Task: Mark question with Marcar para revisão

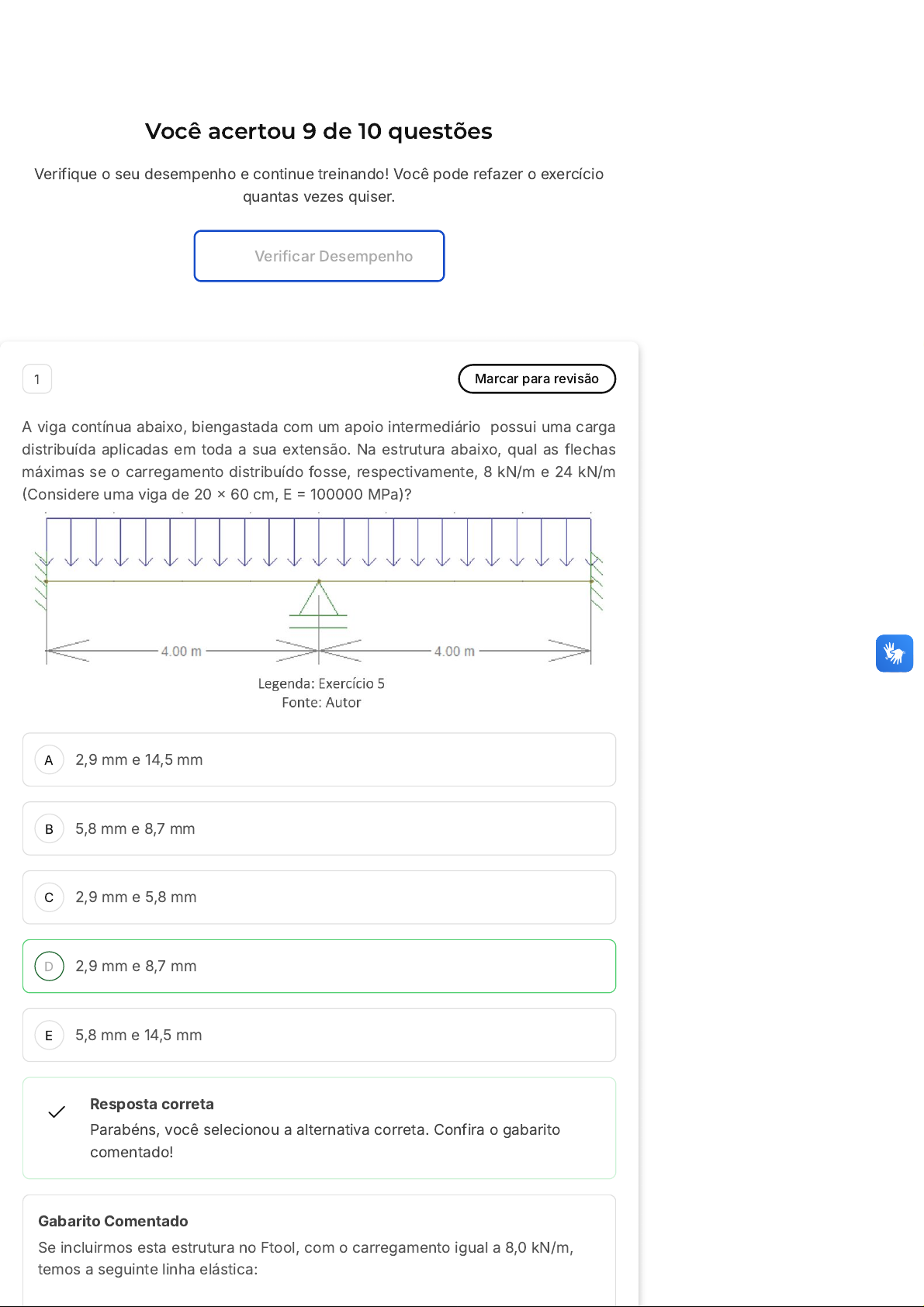Action: [537, 379]
